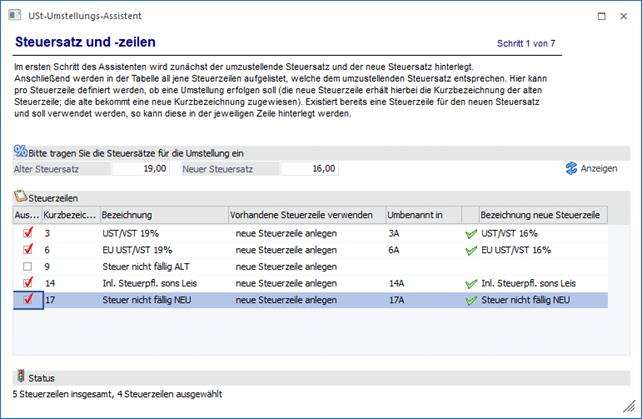
Task: Enable the checkbox for row 9
Action: coord(26,266)
